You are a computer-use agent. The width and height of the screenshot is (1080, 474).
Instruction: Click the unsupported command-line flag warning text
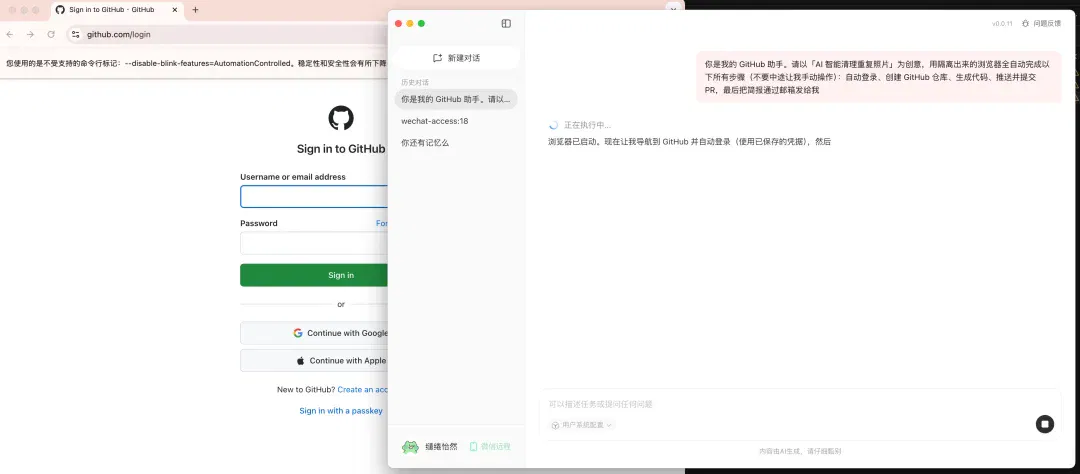pos(196,63)
